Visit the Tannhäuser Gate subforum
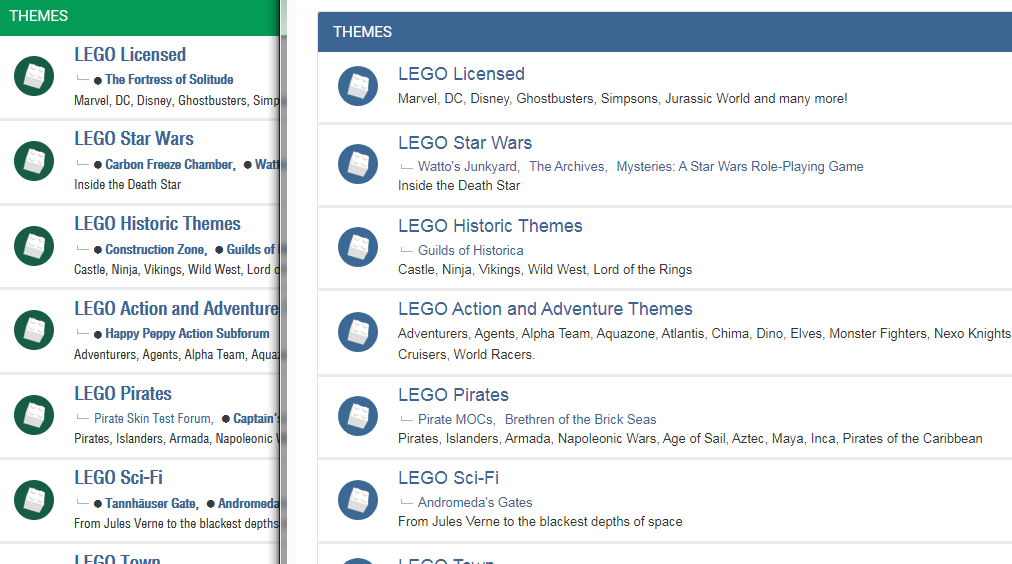The image size is (1012, 564). pyautogui.click(x=150, y=504)
